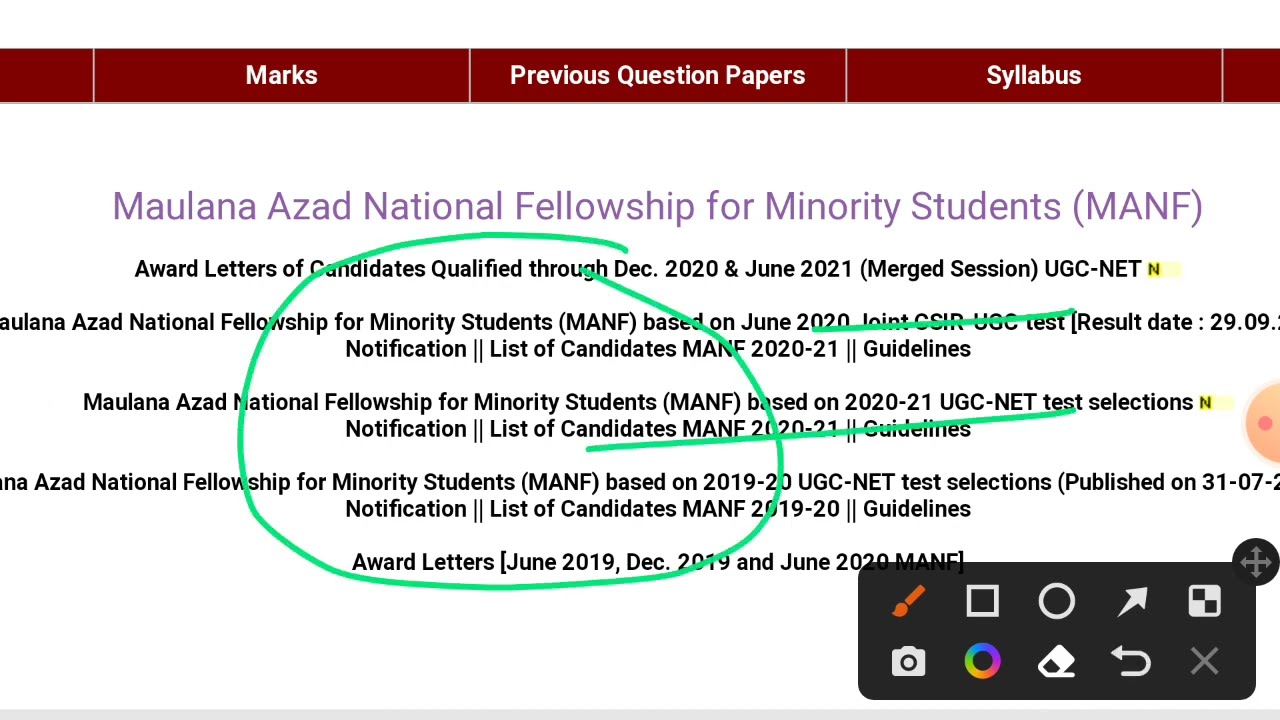Undo the last drawing stroke

(x=1131, y=662)
